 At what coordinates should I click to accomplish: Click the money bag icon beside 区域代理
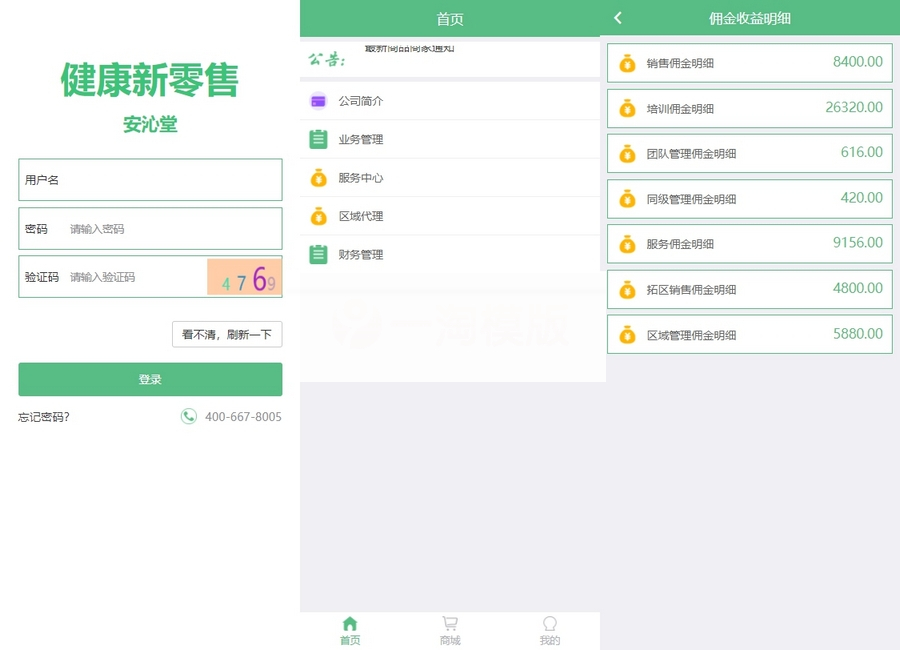[316, 216]
